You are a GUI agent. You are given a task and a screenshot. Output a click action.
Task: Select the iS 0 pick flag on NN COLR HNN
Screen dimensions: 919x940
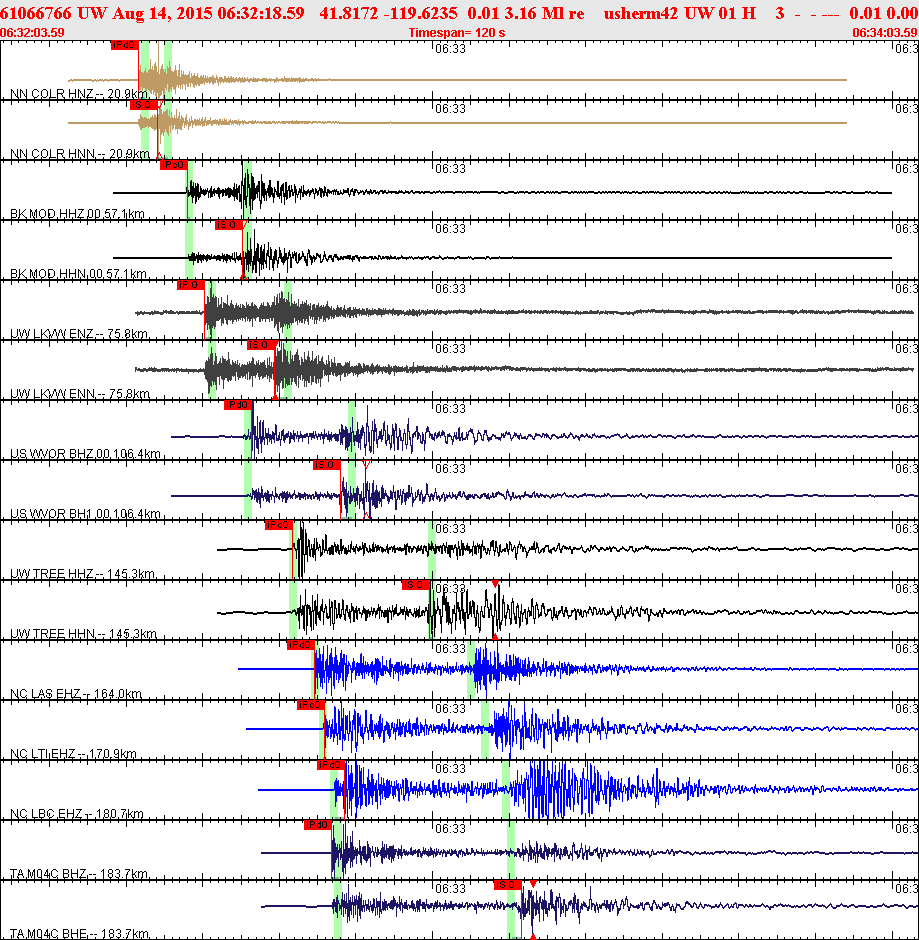(x=144, y=105)
